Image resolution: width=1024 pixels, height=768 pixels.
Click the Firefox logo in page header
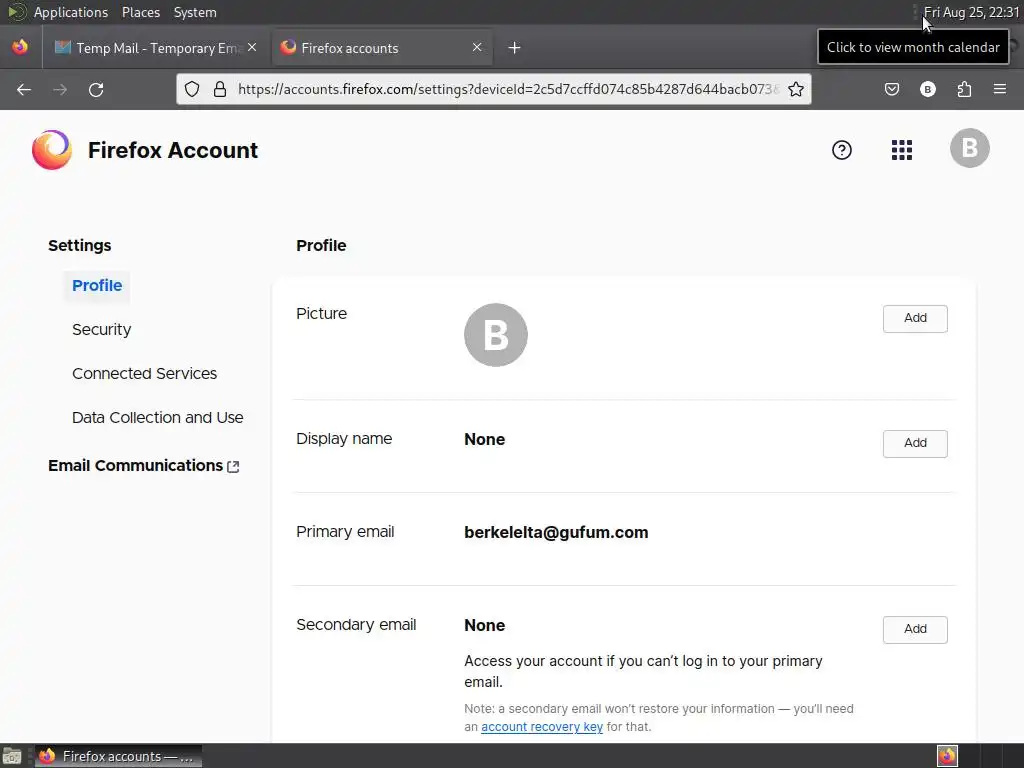point(52,150)
